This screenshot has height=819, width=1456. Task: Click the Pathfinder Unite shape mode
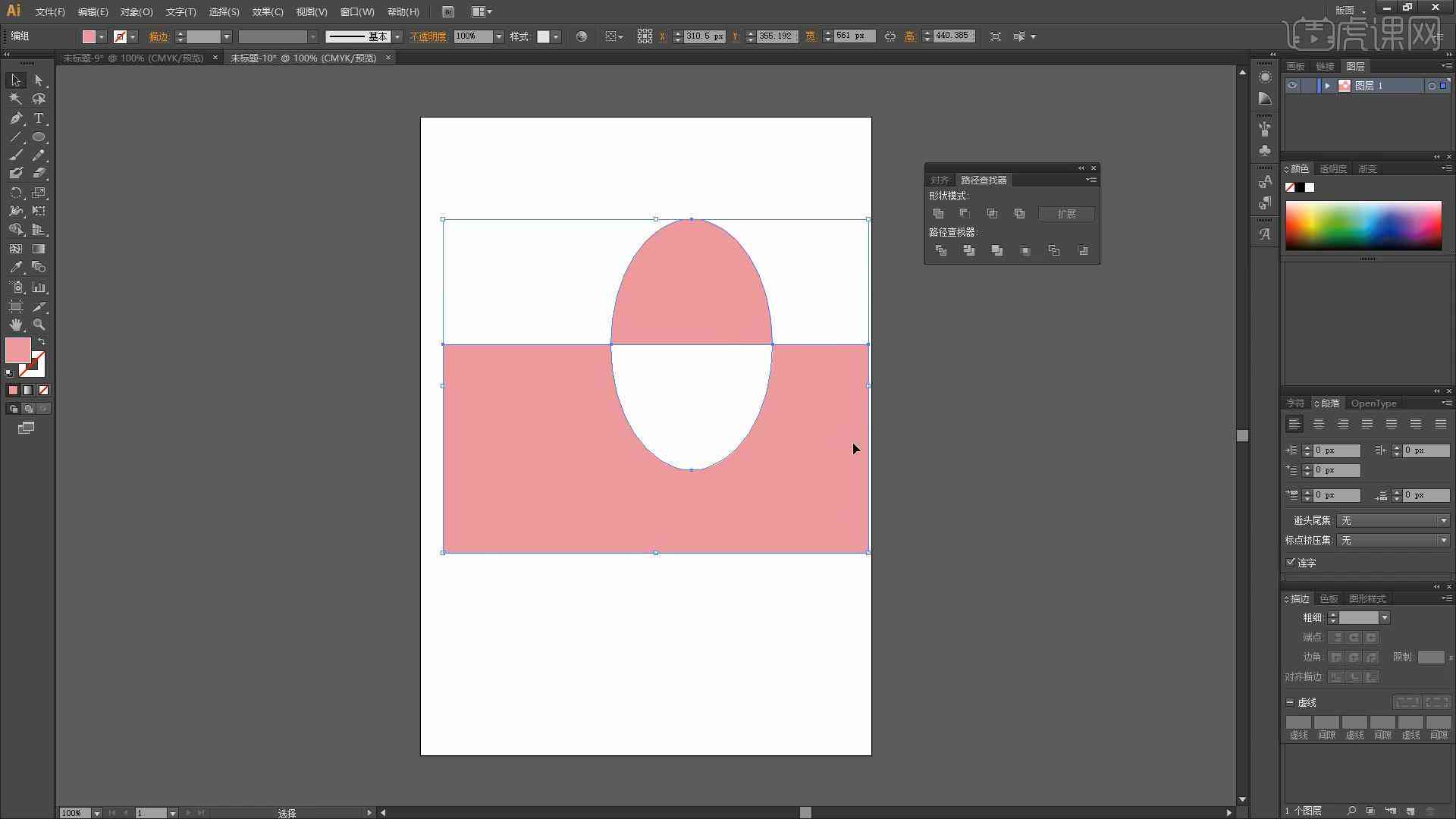pyautogui.click(x=938, y=213)
